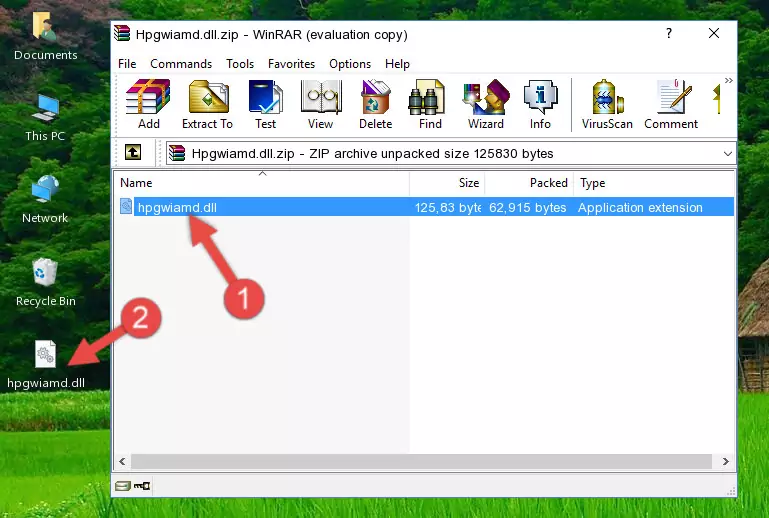Close the WinRAR window
Screen dimensions: 769x518
tap(714, 33)
